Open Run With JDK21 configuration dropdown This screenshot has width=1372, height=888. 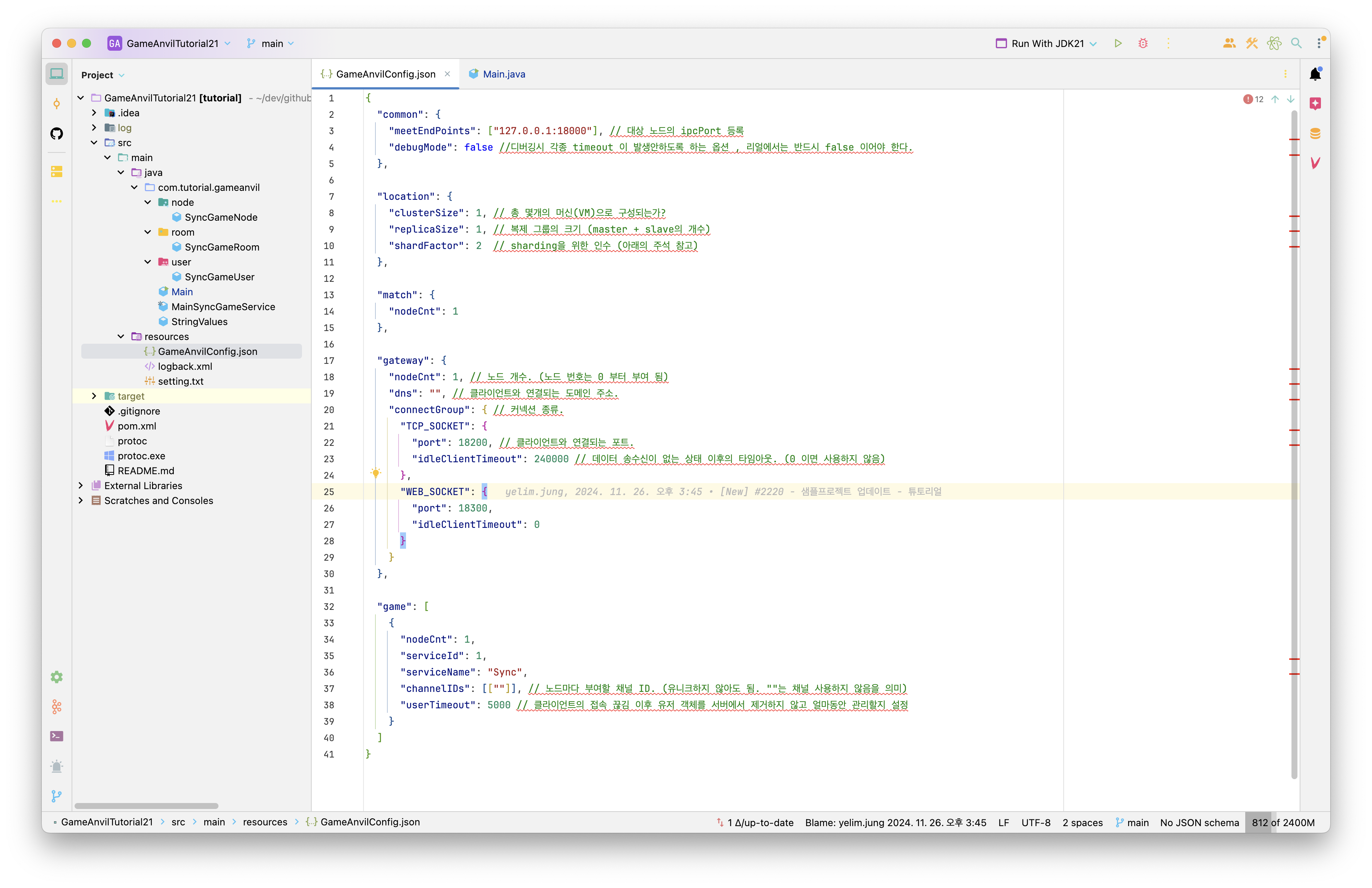click(1047, 43)
